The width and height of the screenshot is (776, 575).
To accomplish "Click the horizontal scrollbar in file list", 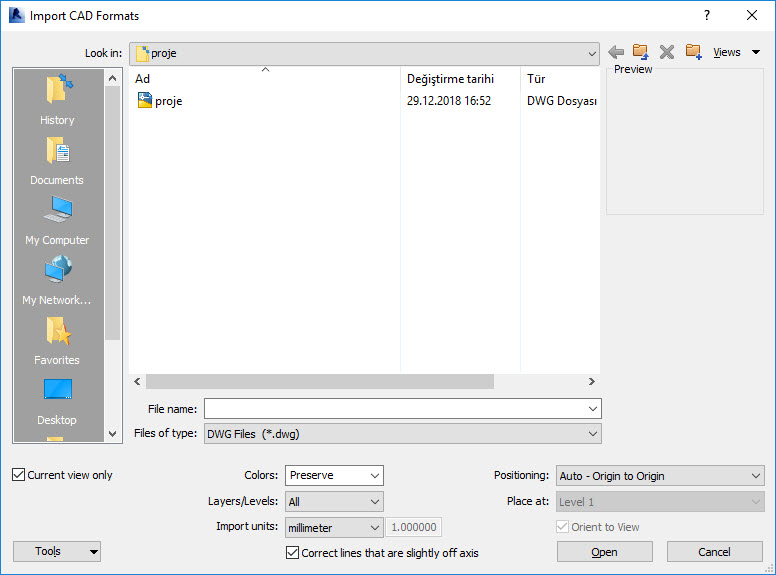I will 320,382.
